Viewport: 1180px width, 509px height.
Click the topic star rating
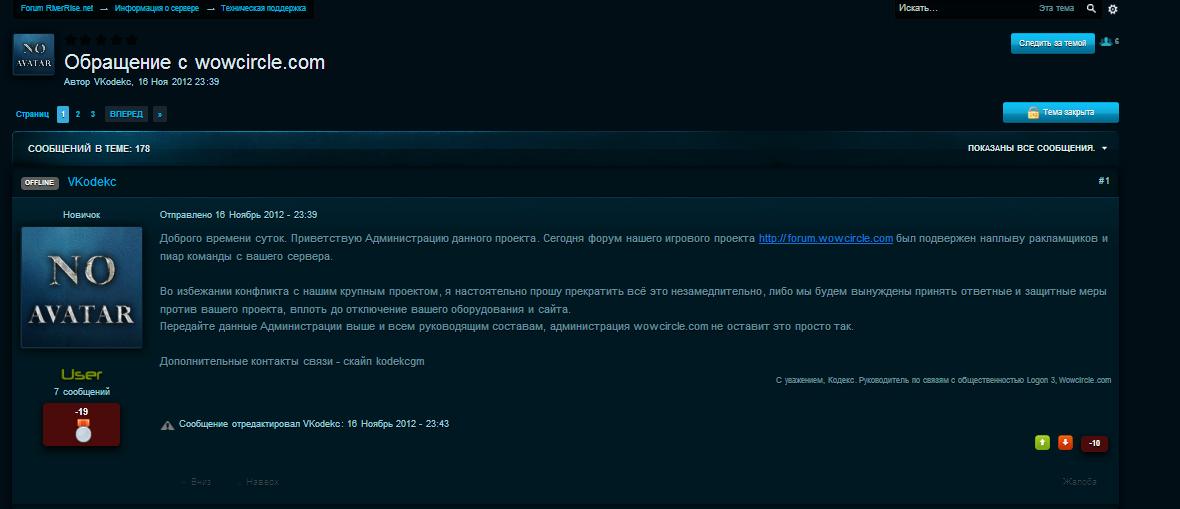pyautogui.click(x=101, y=39)
